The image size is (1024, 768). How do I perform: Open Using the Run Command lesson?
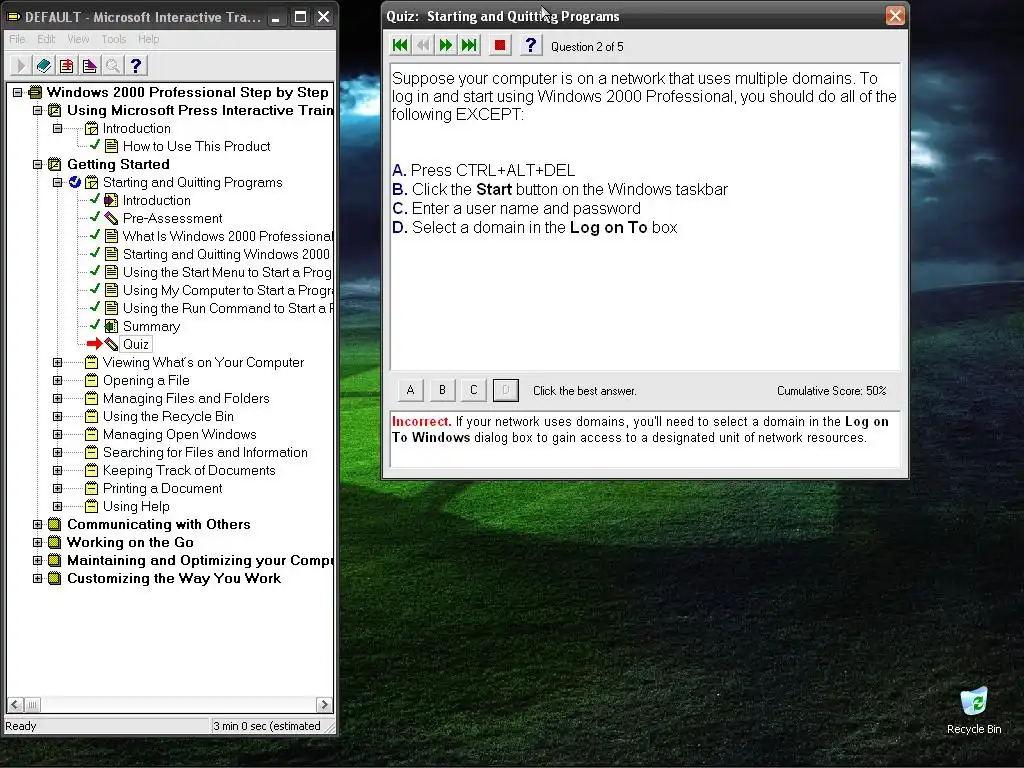228,308
